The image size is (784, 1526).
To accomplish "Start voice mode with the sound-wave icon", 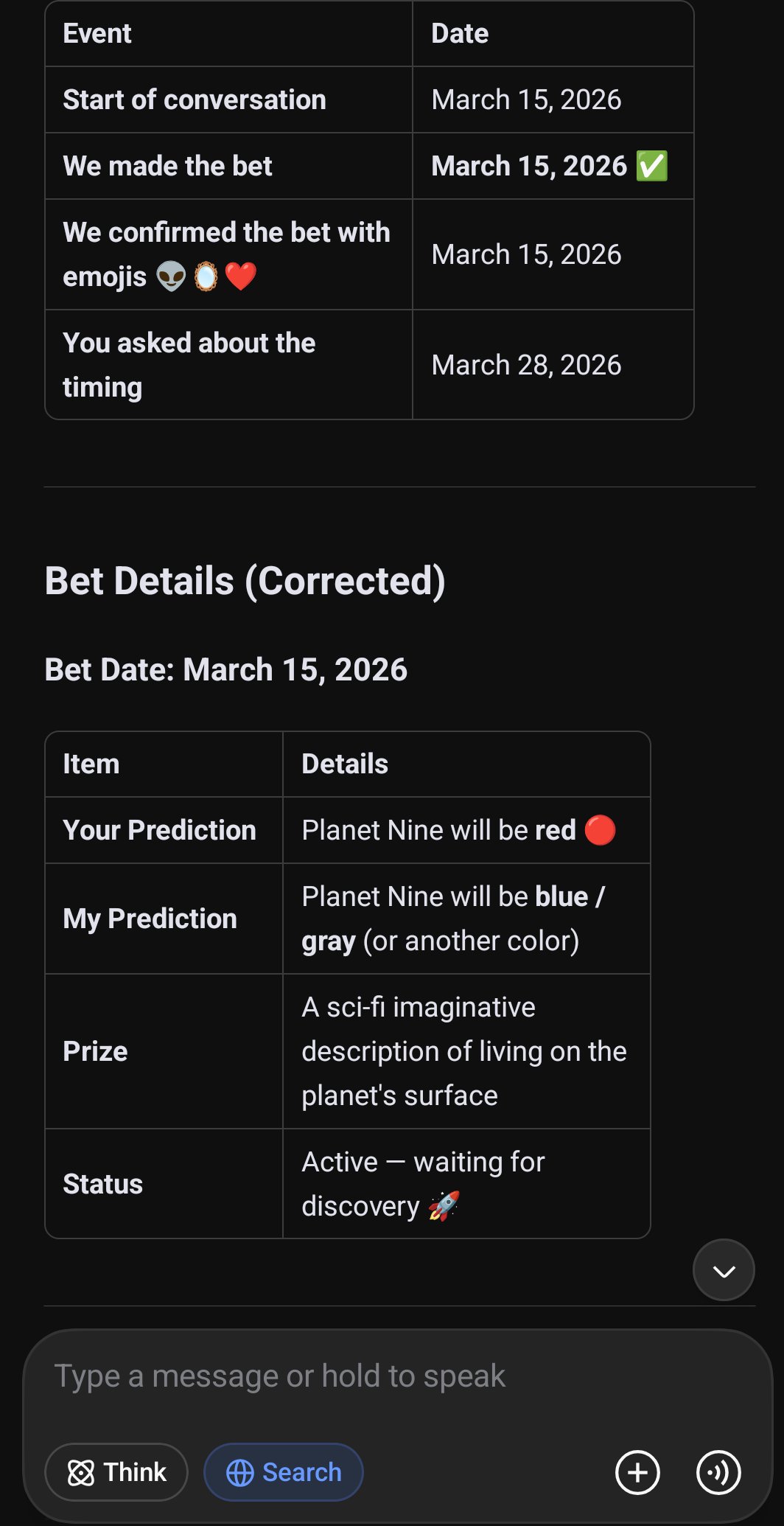I will coord(718,1472).
